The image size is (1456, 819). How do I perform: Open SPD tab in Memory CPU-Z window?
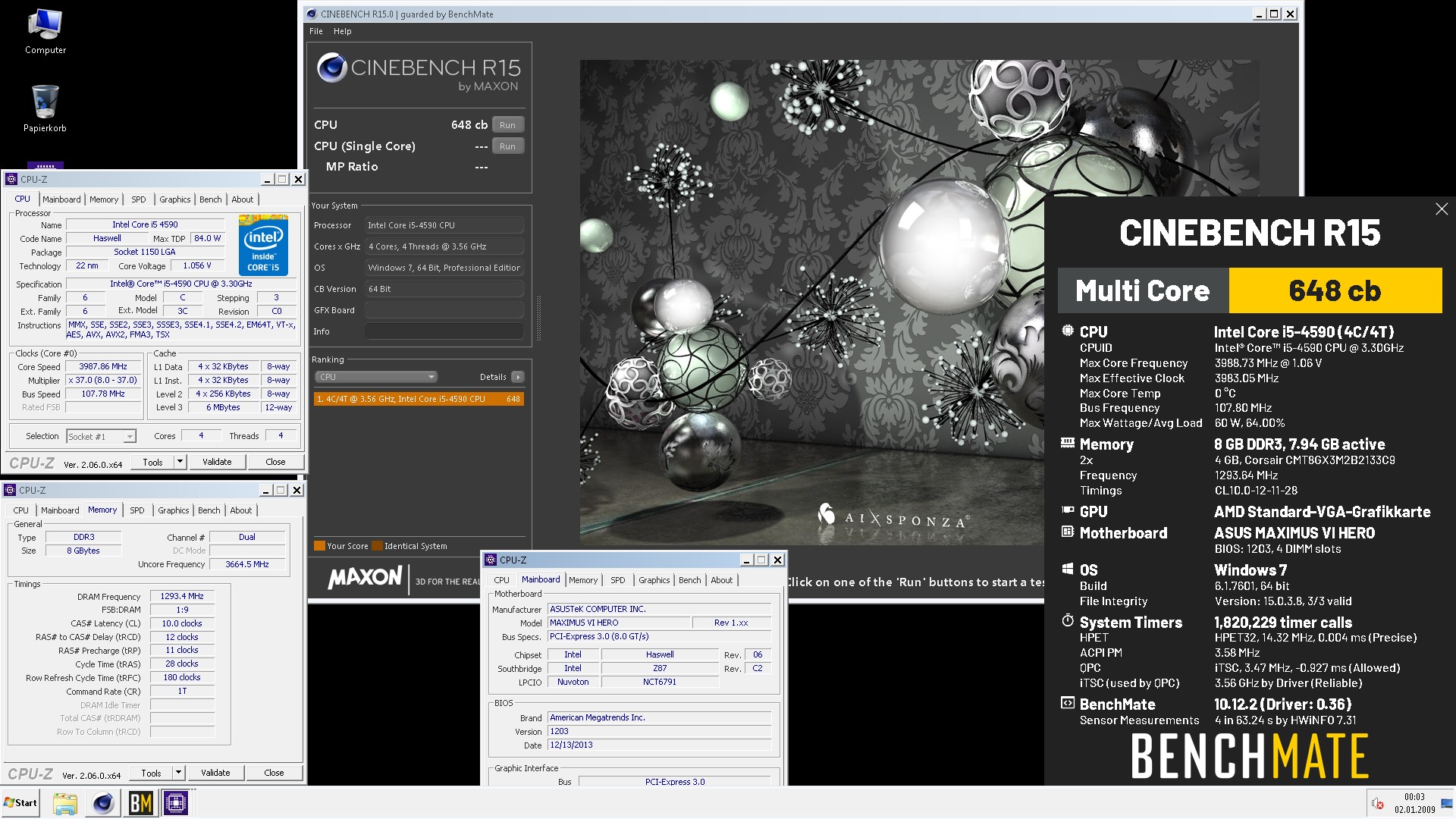click(137, 510)
